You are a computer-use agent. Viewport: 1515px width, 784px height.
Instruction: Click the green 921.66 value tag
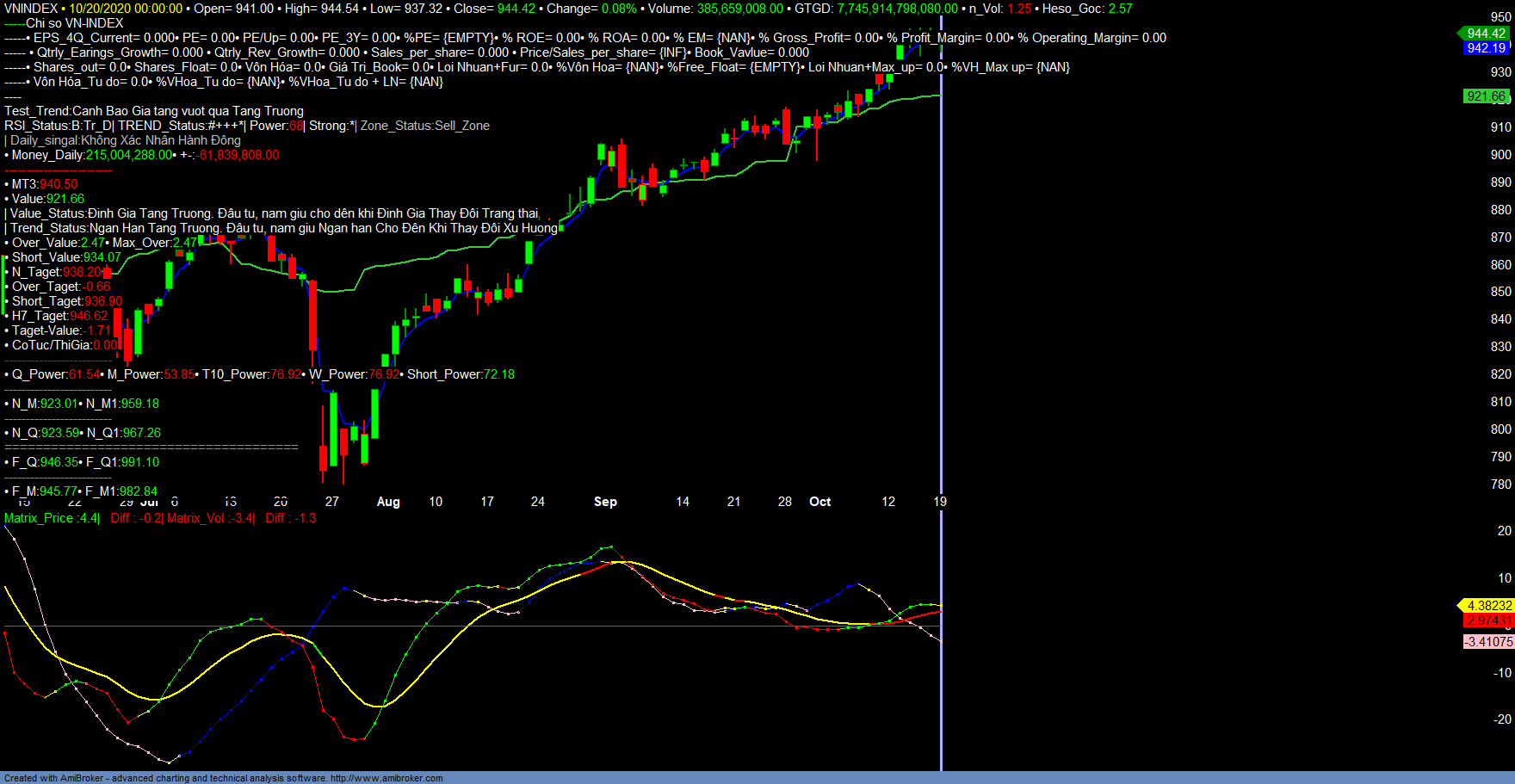pyautogui.click(x=1486, y=96)
